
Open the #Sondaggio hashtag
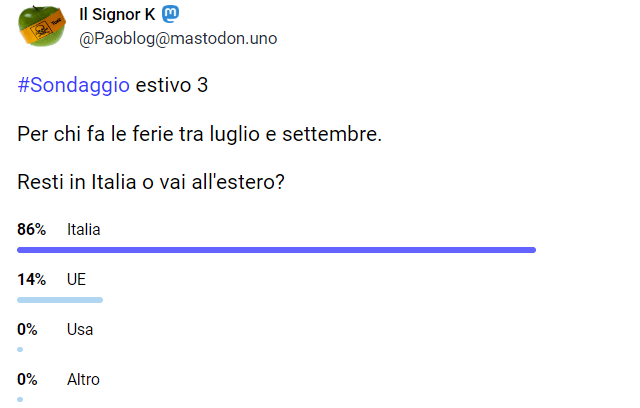point(73,86)
